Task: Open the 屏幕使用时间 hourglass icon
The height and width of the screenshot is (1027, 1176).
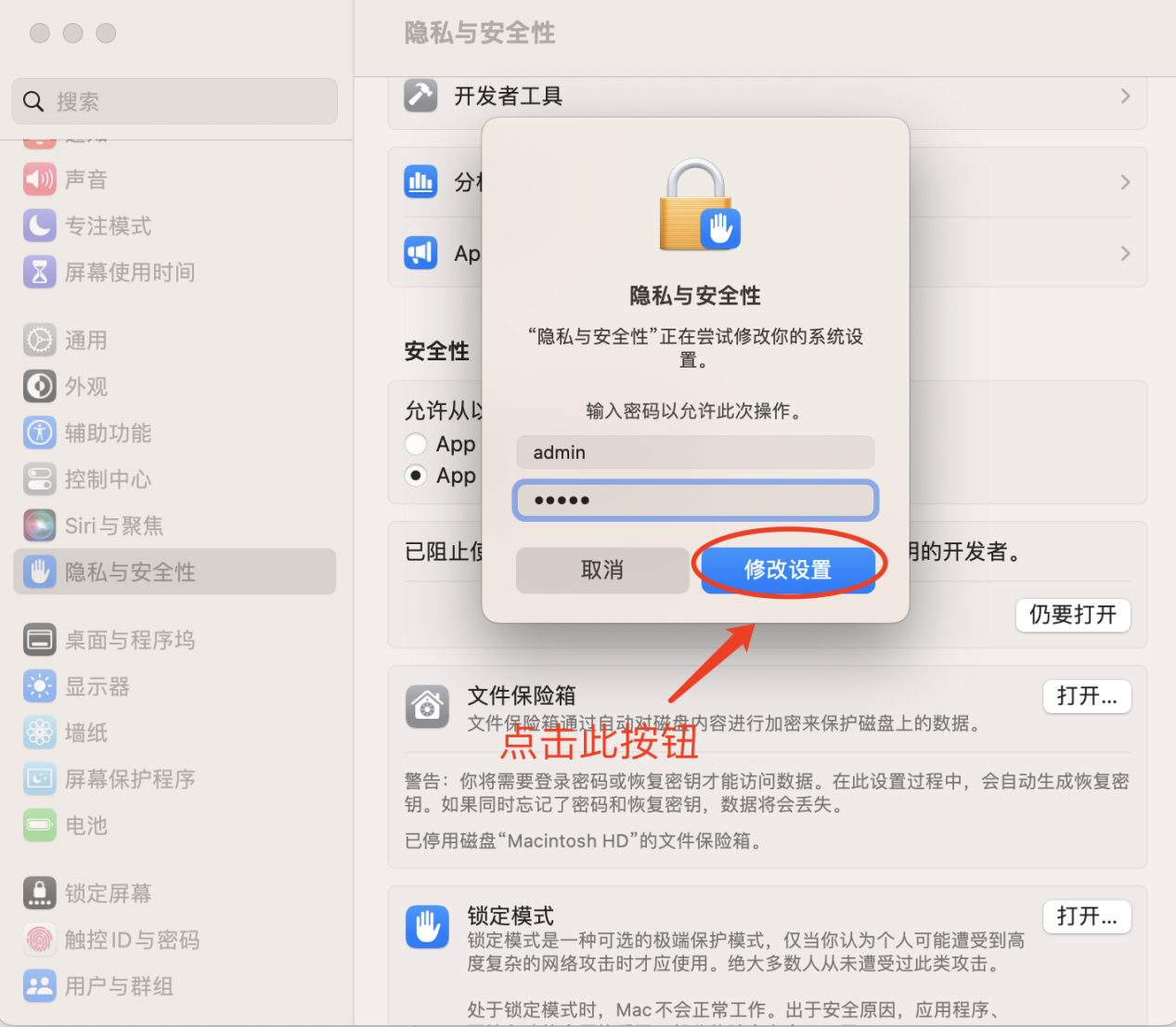Action: [x=39, y=272]
